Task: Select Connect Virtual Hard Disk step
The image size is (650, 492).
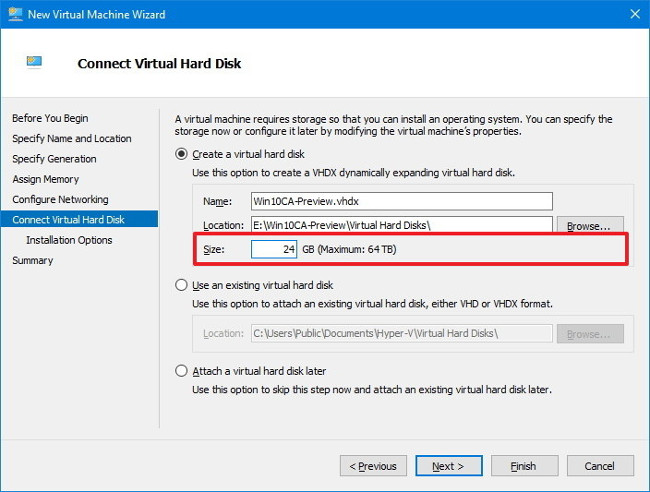Action: tap(79, 219)
